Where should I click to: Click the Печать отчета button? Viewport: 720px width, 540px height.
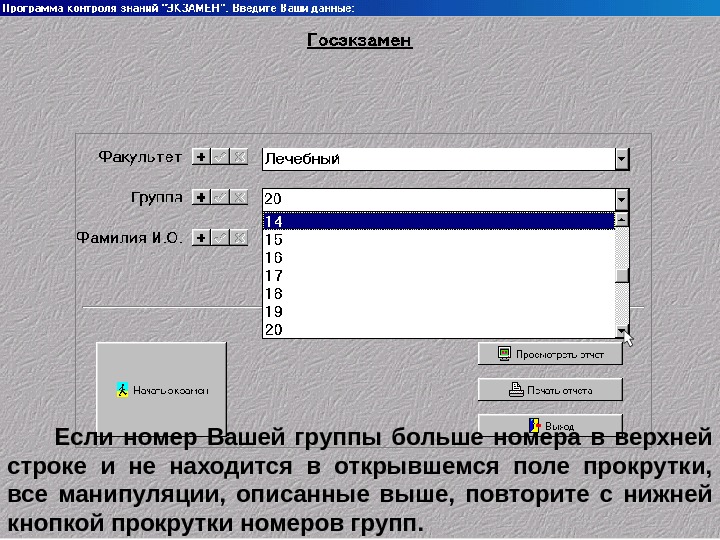pyautogui.click(x=550, y=390)
